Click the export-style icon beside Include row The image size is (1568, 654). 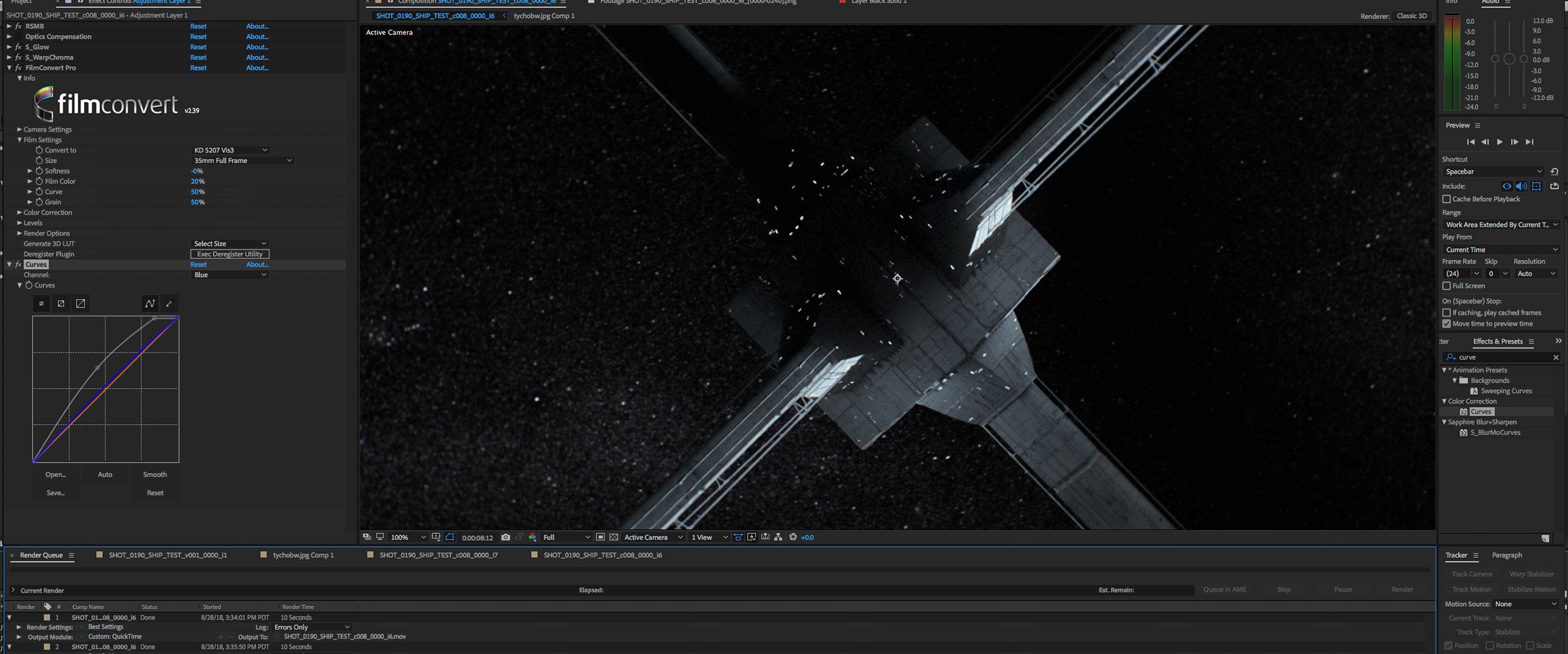coord(1555,186)
